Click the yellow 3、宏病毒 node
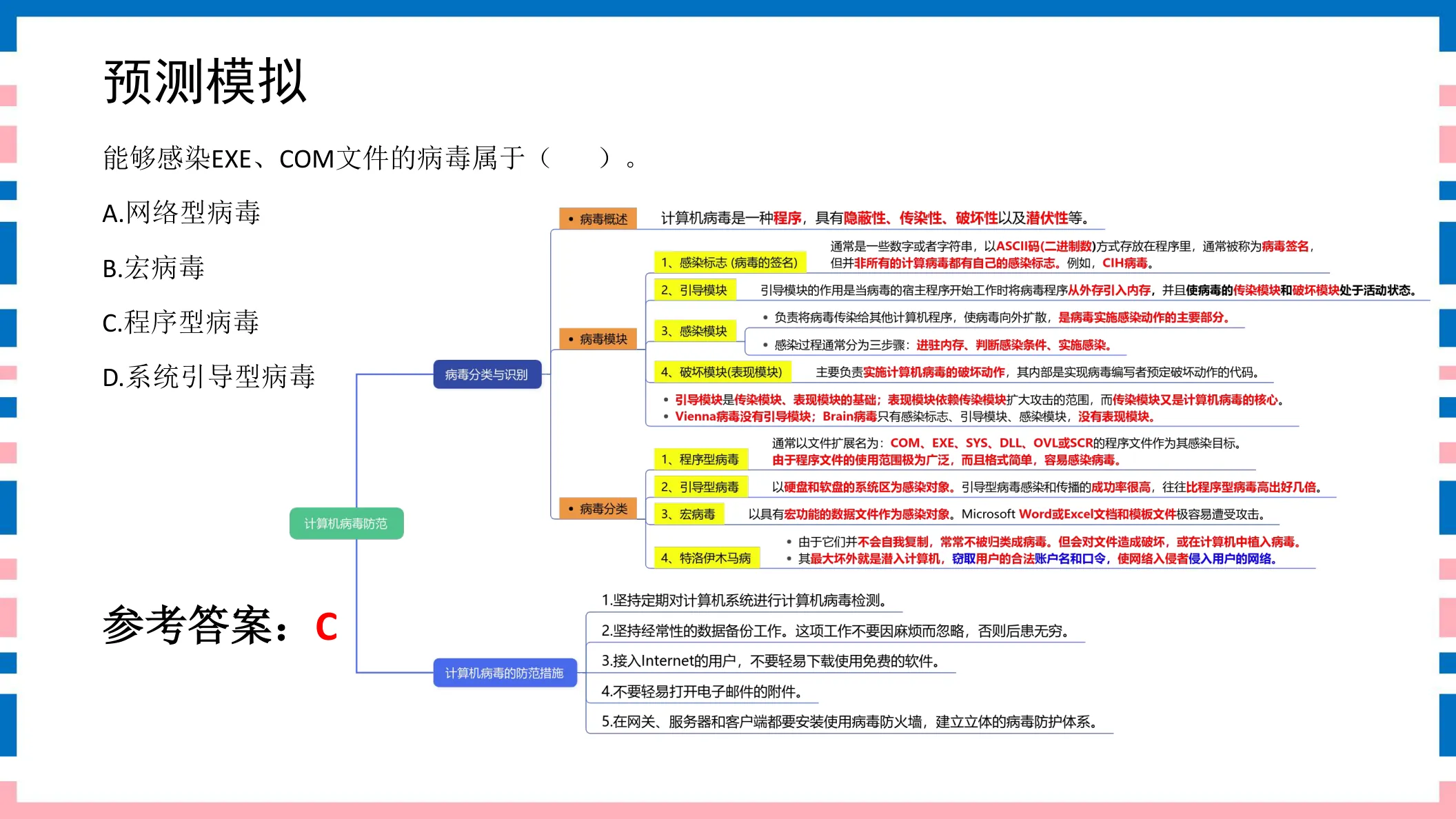The image size is (1456, 819). [x=688, y=514]
